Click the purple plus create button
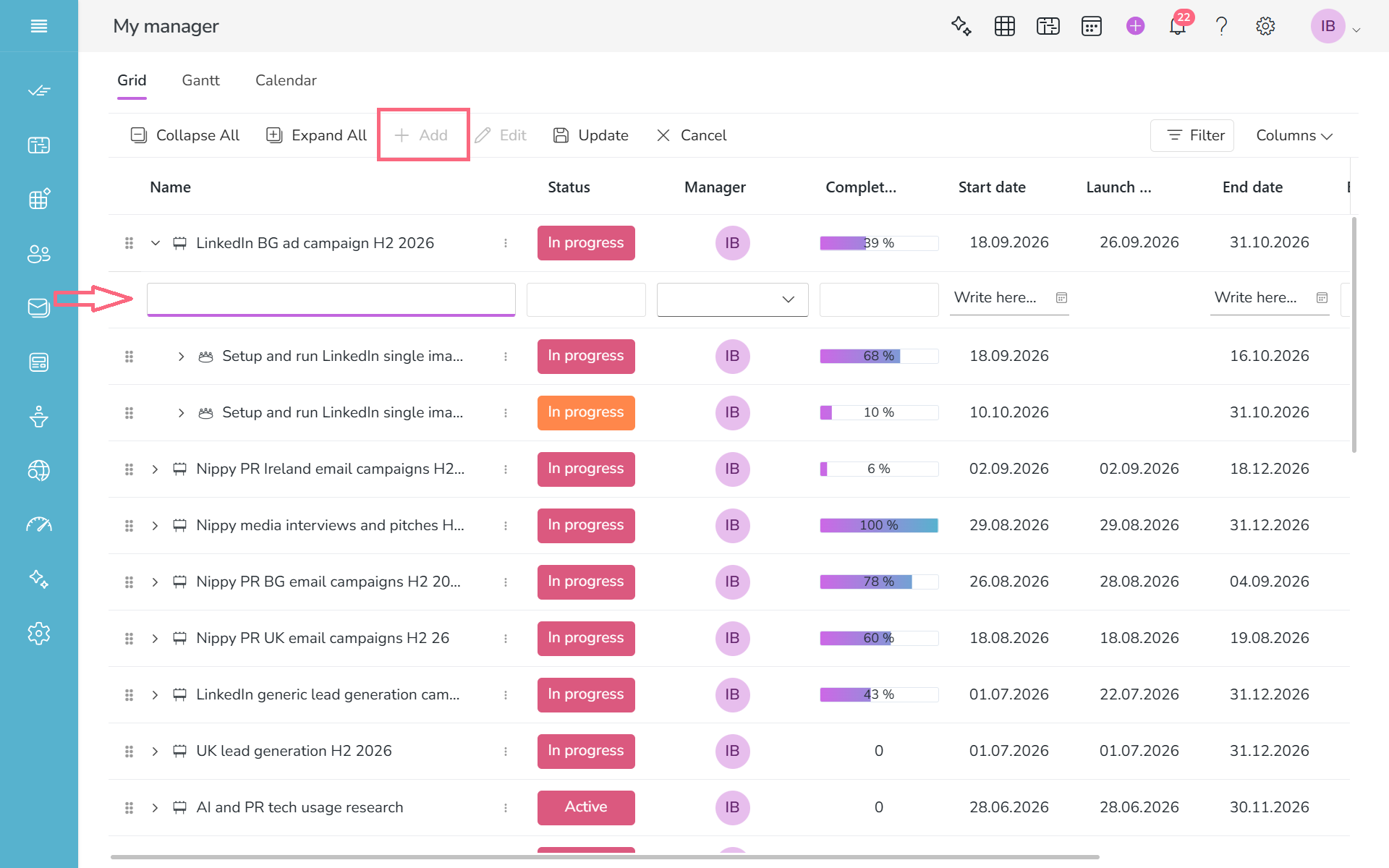This screenshot has height=868, width=1389. (x=1136, y=26)
